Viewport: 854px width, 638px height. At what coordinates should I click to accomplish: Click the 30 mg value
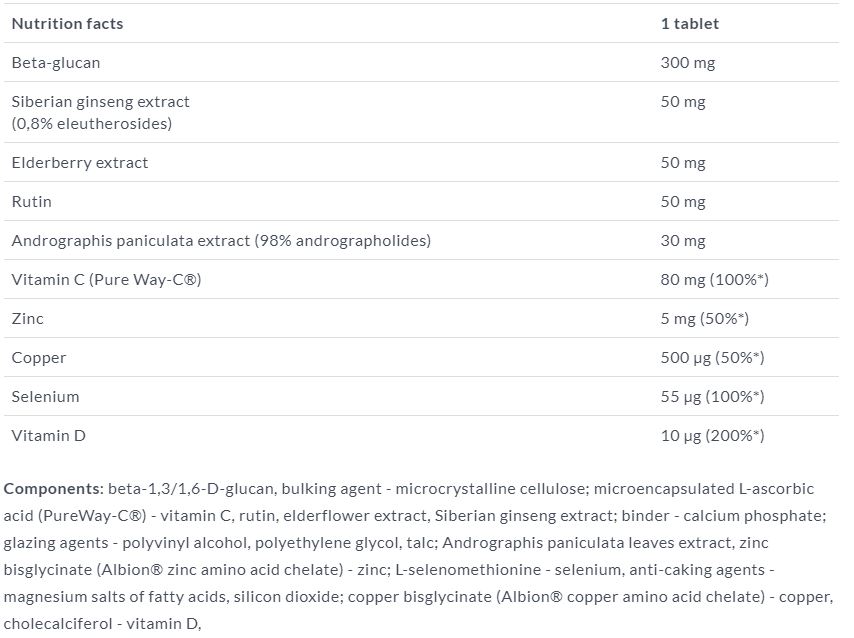(x=683, y=240)
